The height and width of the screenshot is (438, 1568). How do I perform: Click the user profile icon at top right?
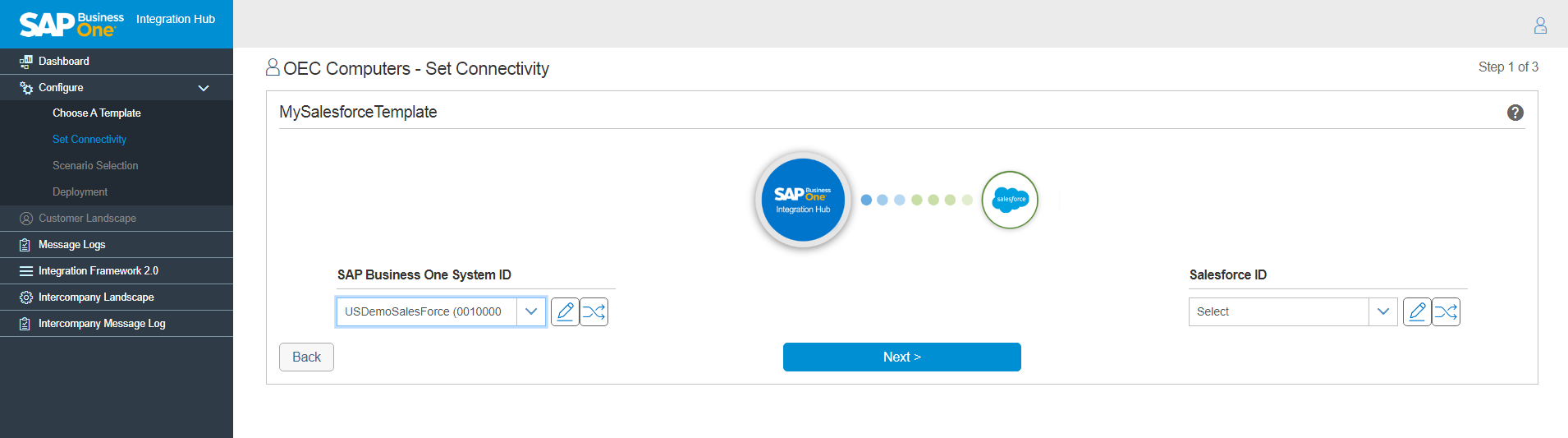[x=1540, y=25]
